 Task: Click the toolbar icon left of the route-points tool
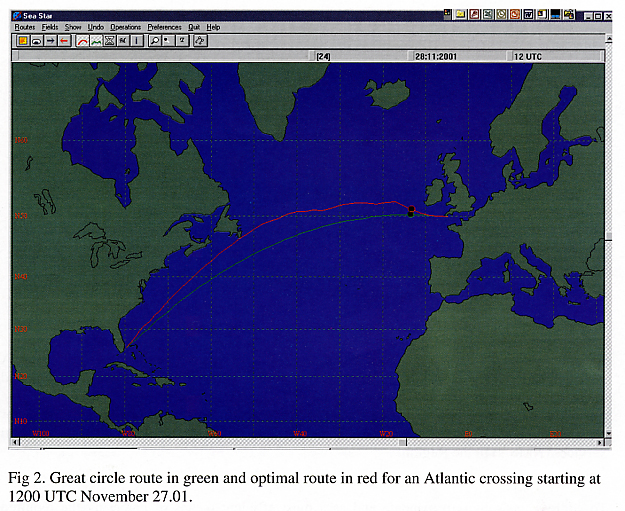pos(182,41)
